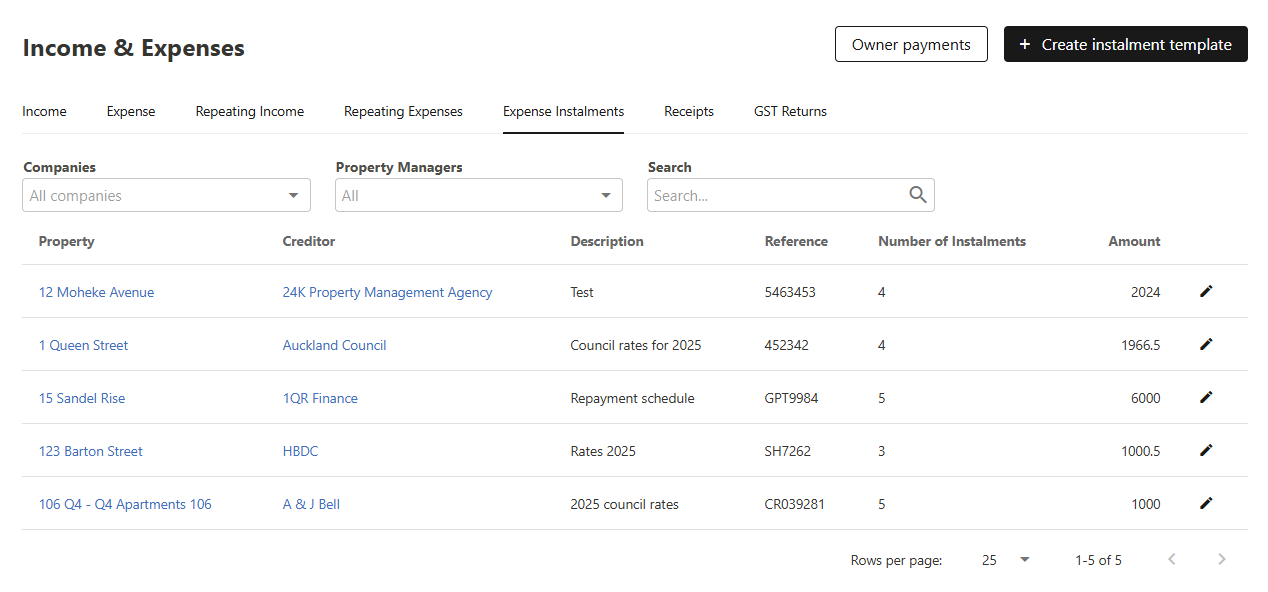Open 24K Property Management Agency link
The height and width of the screenshot is (592, 1268).
coord(387,292)
